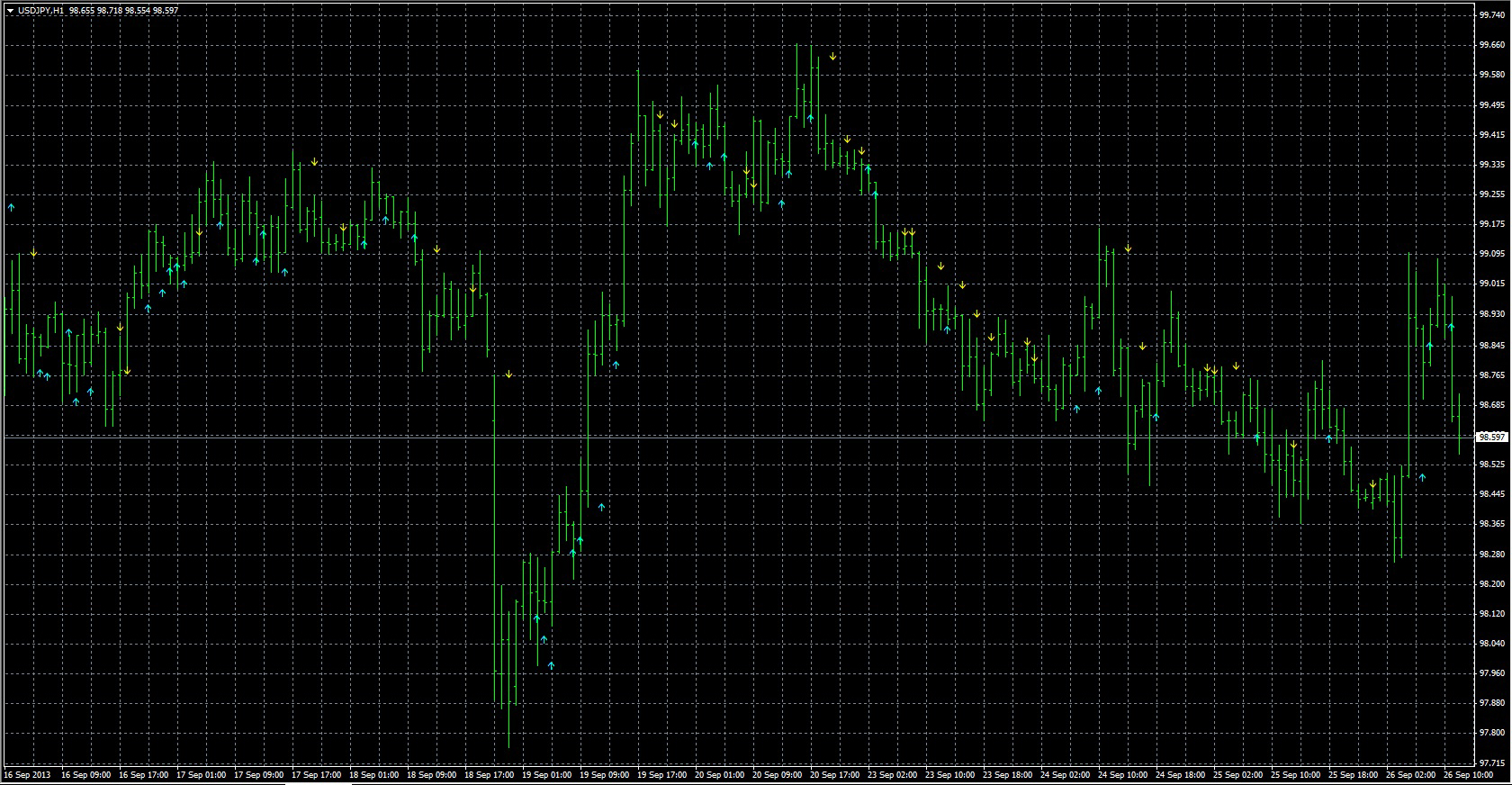This screenshot has width=1512, height=785.
Task: Click the 98.200 price scale value
Action: pos(1491,584)
